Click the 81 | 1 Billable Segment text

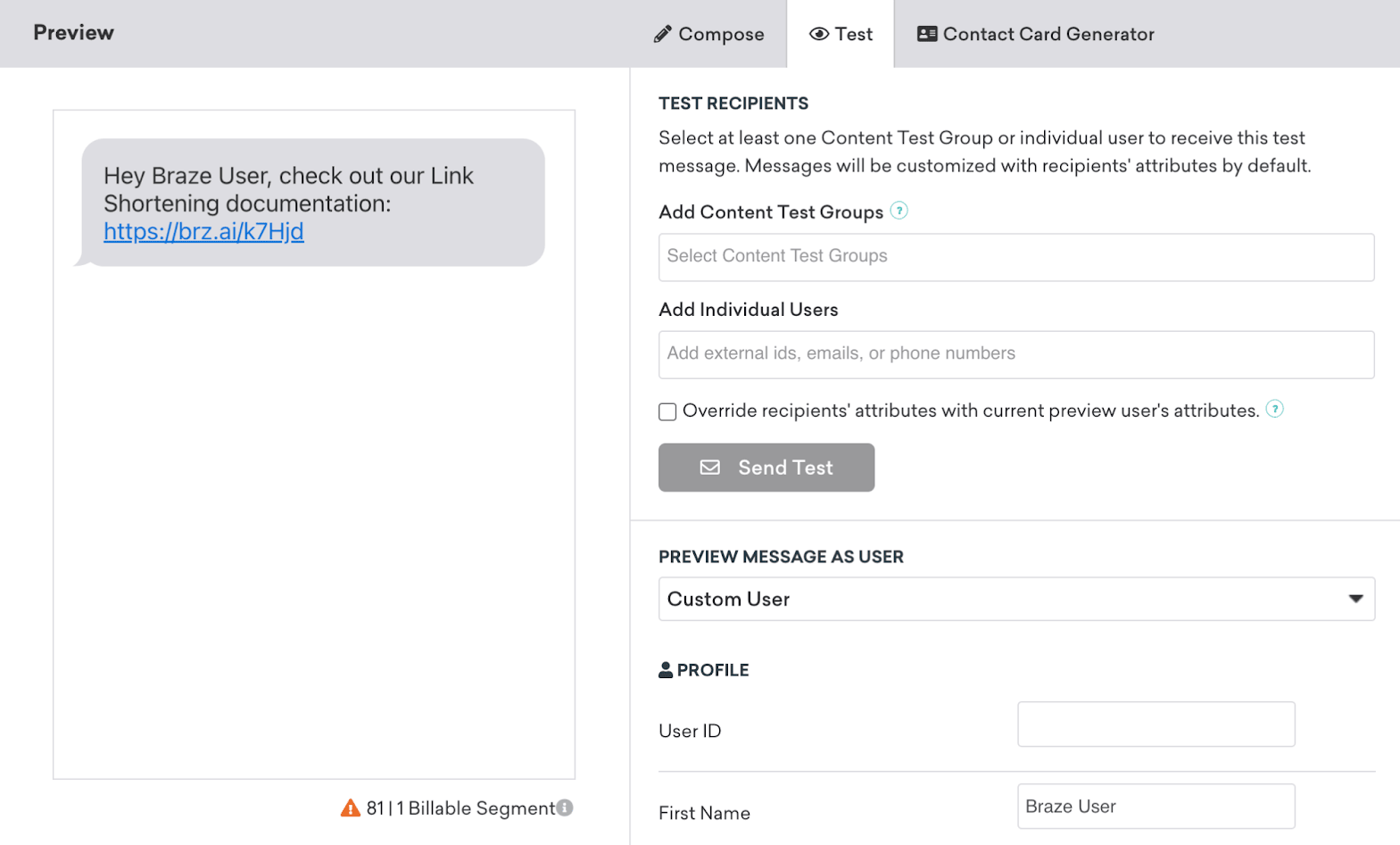(460, 808)
